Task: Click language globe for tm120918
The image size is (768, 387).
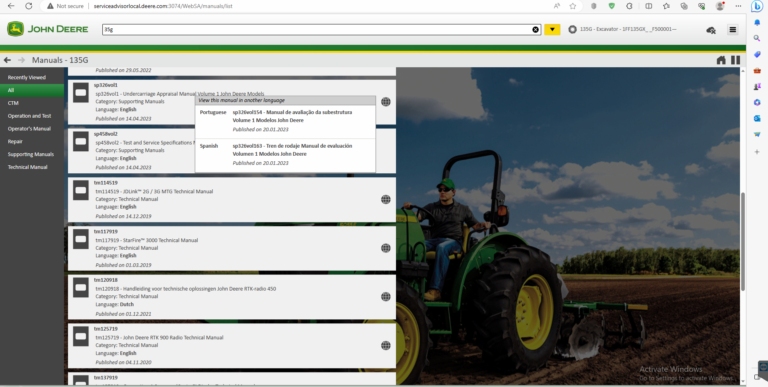Action: pos(386,296)
